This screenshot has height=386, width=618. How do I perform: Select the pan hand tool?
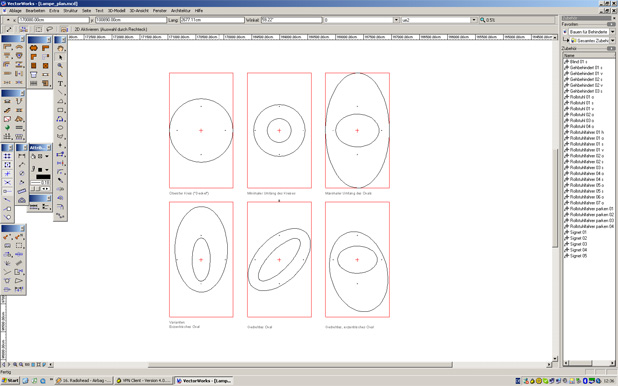tap(60, 48)
